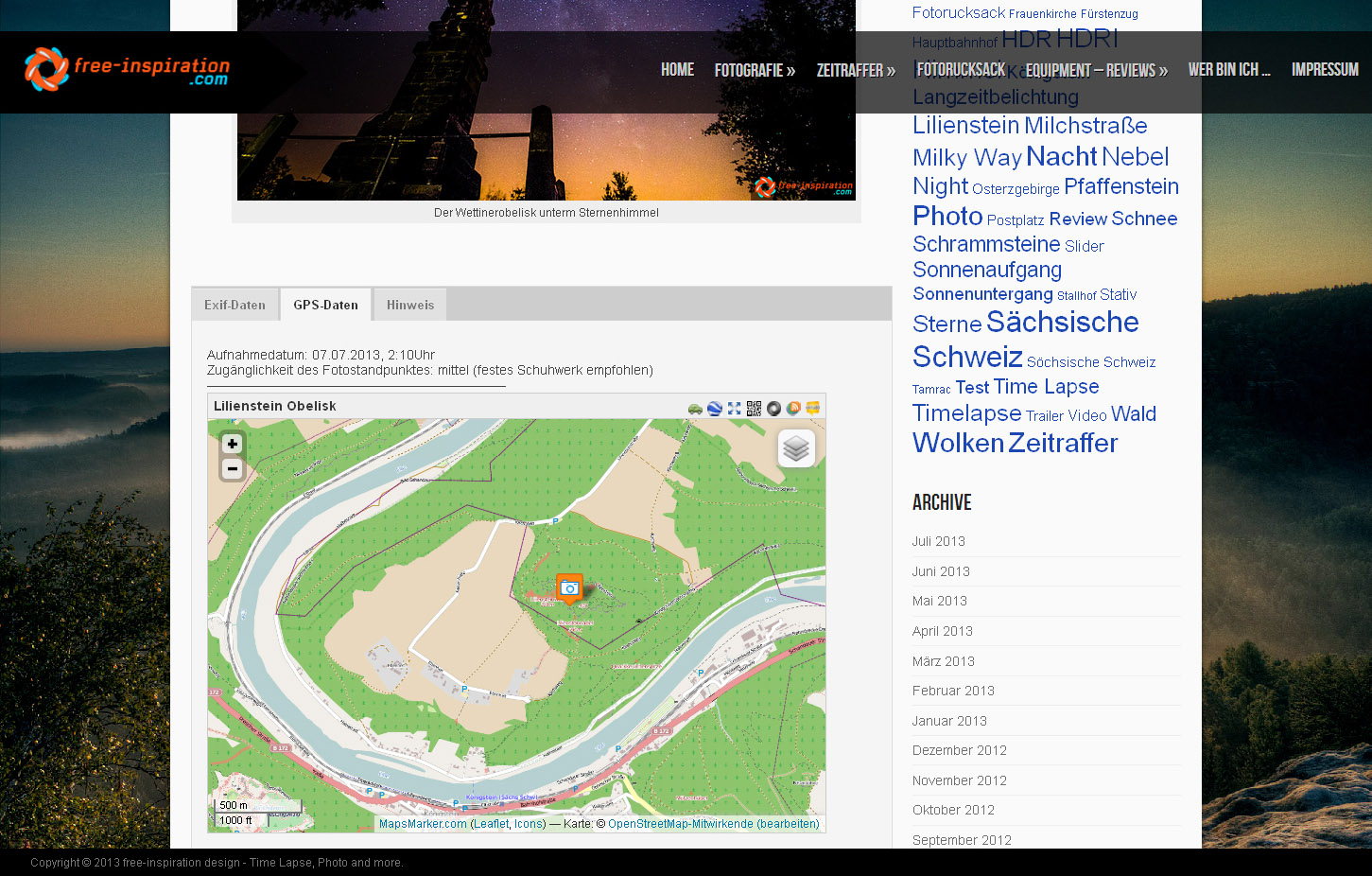Select the GPS-Daten tab
The image size is (1372, 876).
point(325,305)
